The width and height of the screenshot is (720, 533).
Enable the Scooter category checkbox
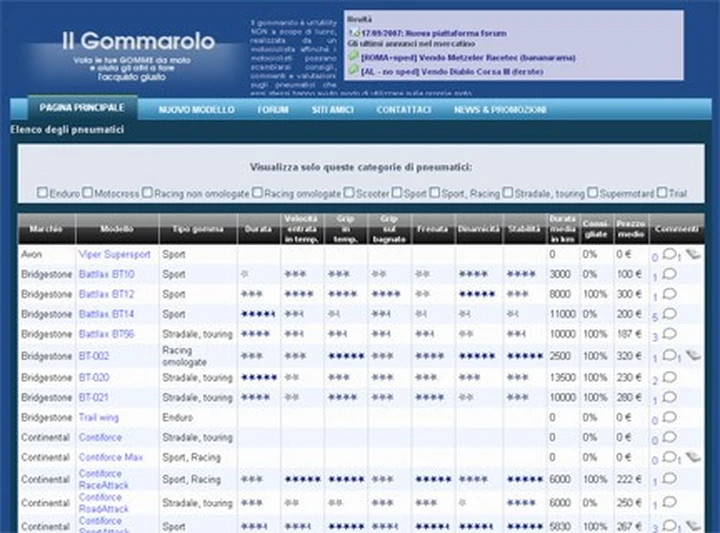(349, 192)
